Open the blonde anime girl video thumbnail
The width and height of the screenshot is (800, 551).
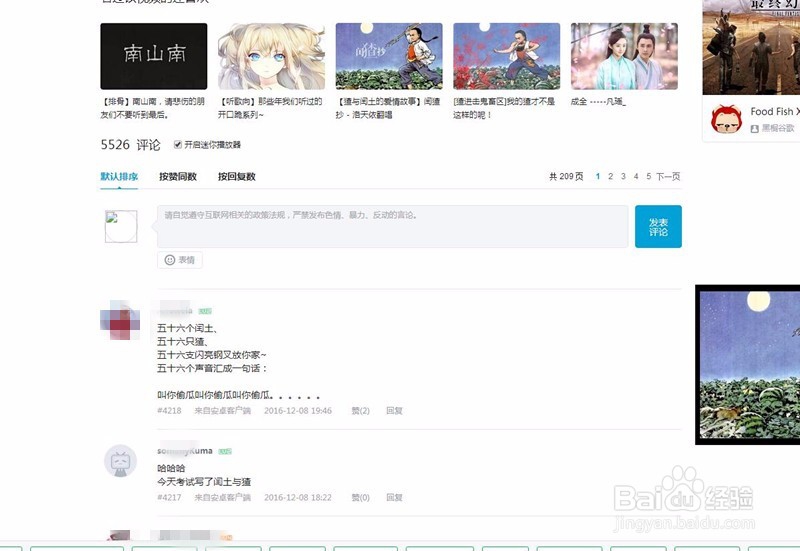pyautogui.click(x=271, y=56)
